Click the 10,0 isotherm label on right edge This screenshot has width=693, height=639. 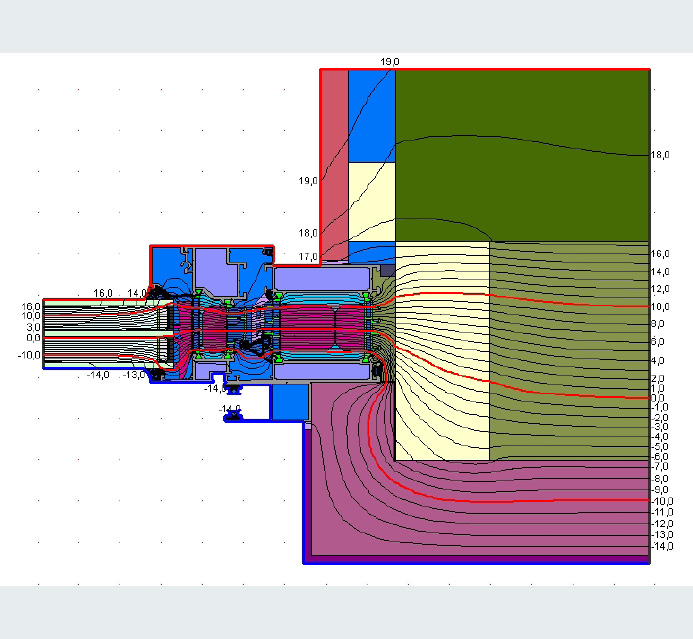coord(660,307)
